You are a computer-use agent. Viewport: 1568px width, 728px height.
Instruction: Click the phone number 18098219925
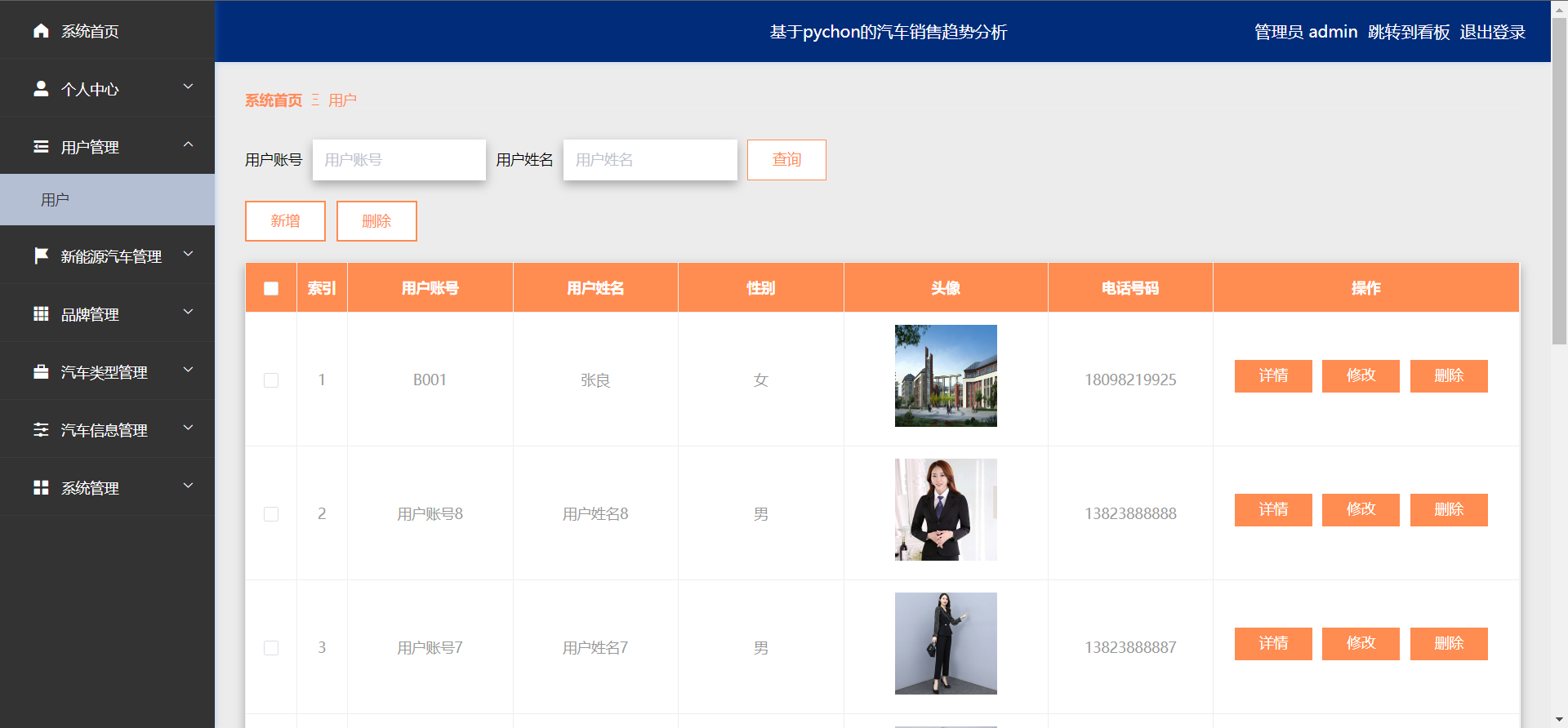1130,380
